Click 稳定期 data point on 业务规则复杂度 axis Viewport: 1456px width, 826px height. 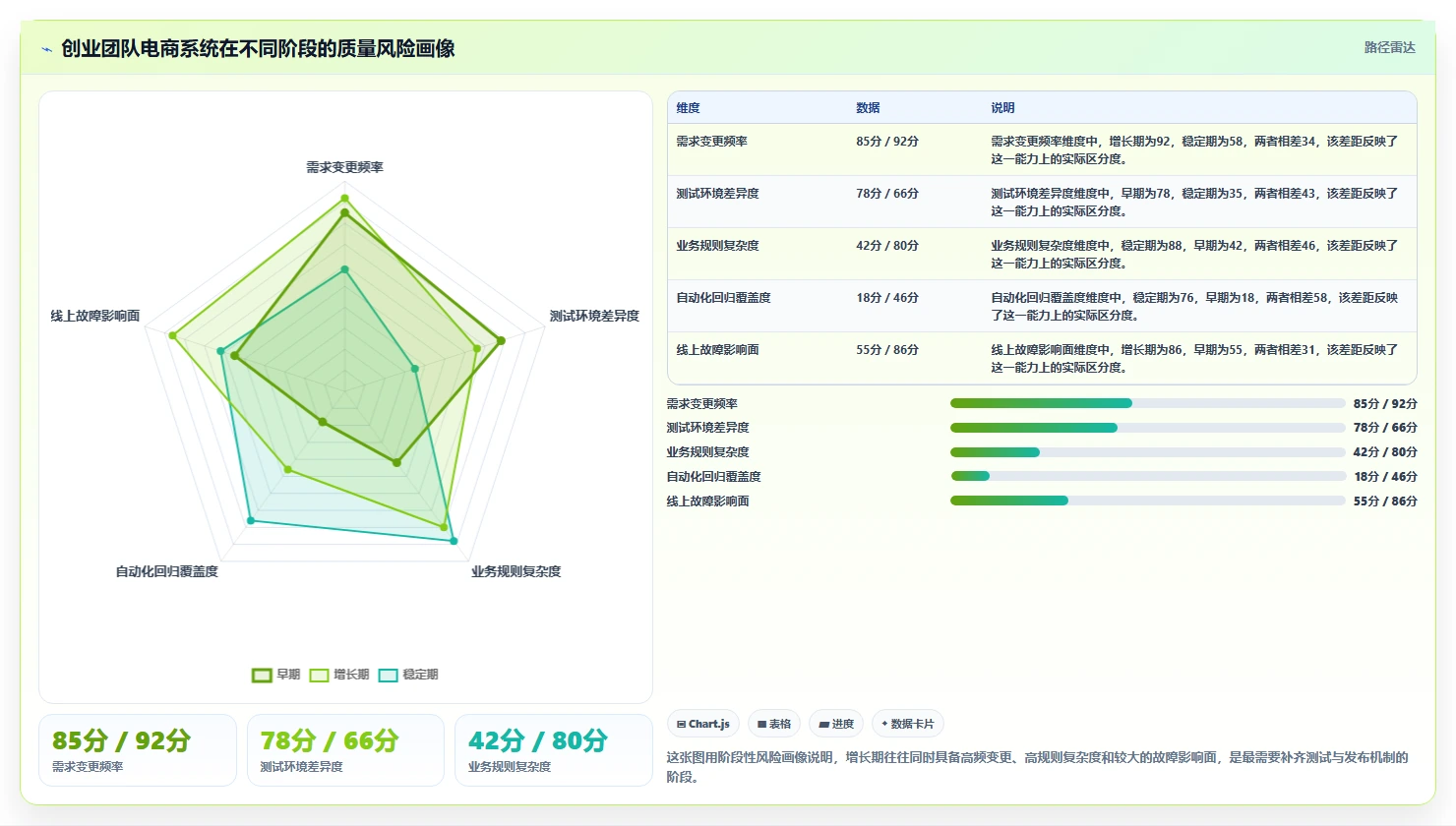tap(454, 541)
